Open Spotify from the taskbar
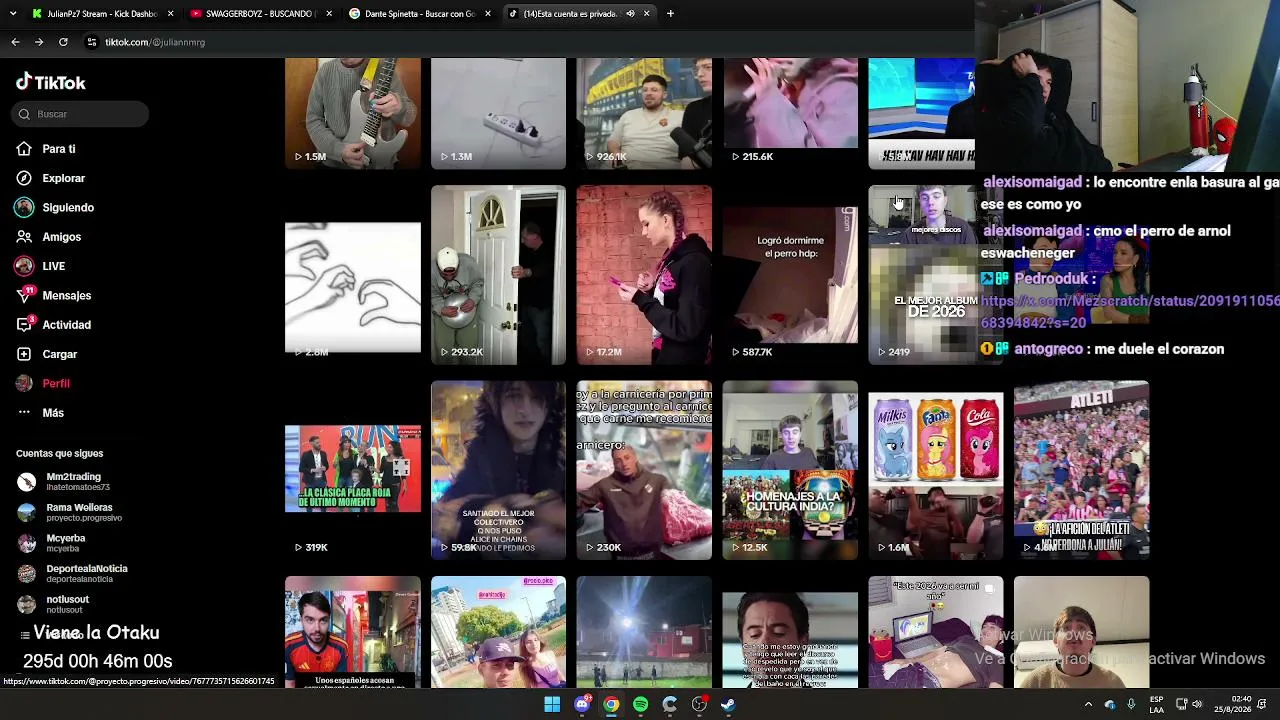 [x=640, y=705]
